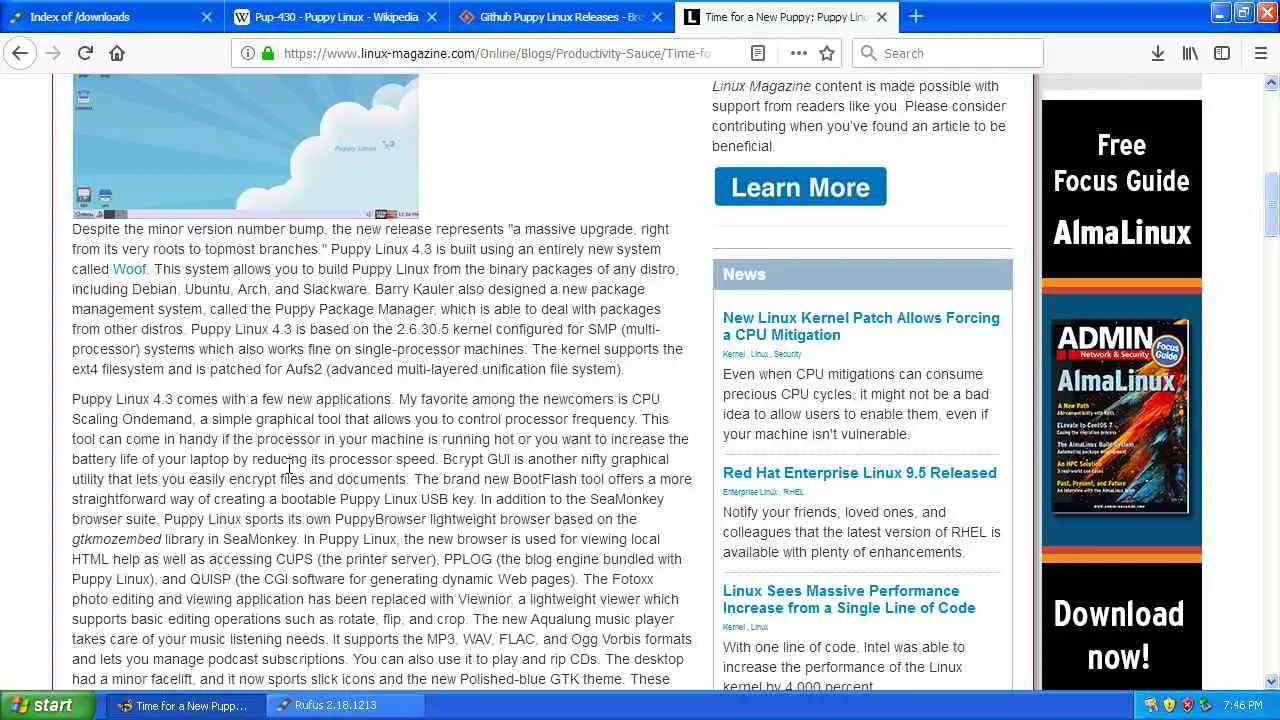Toggle reader view in address bar
This screenshot has height=720, width=1280.
tap(758, 53)
